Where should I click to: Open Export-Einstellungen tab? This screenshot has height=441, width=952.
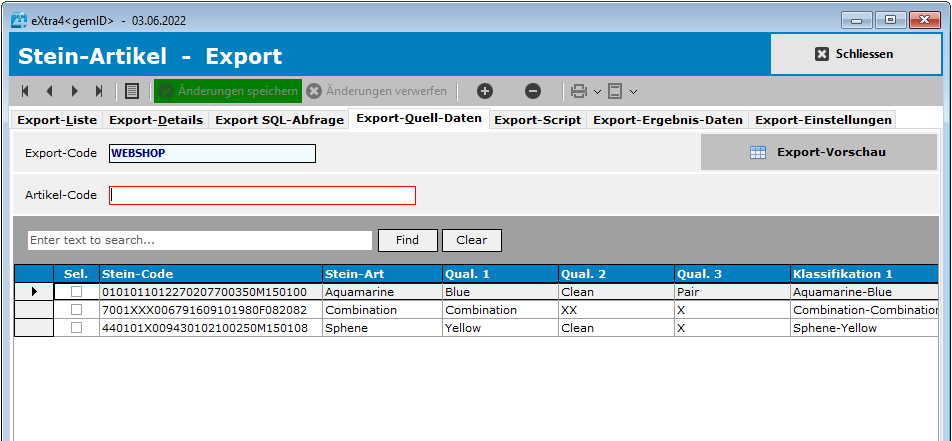click(x=823, y=120)
